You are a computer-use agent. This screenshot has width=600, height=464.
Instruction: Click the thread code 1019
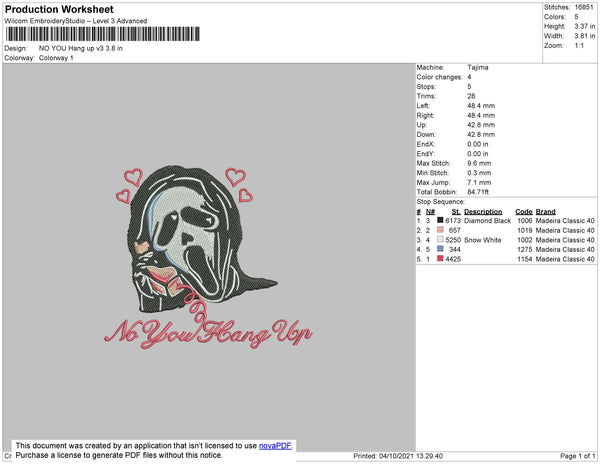pyautogui.click(x=525, y=230)
